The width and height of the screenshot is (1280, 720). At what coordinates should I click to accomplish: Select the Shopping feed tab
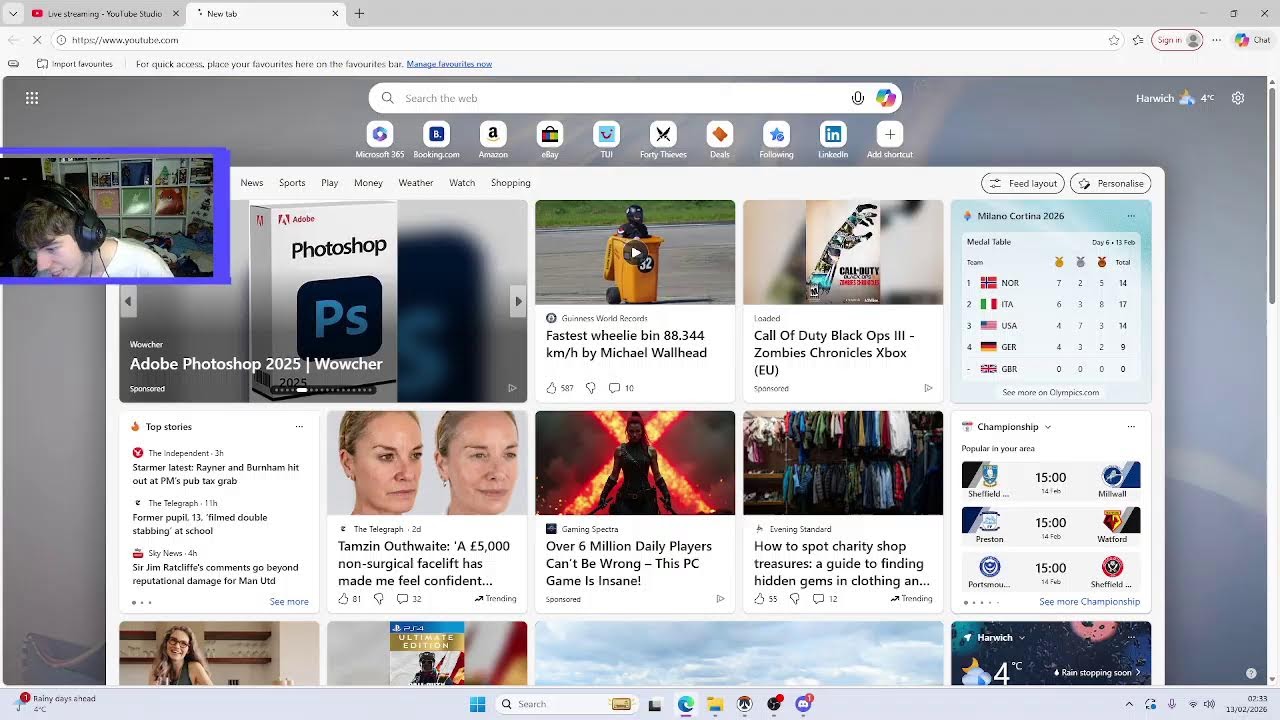click(x=511, y=183)
